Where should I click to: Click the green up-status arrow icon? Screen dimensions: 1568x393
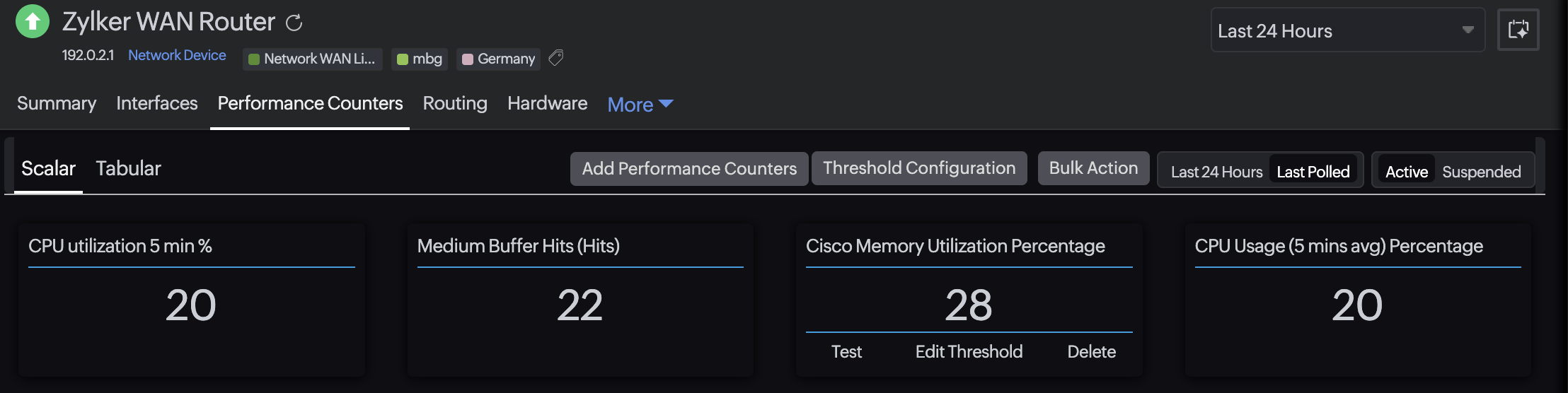(x=33, y=21)
